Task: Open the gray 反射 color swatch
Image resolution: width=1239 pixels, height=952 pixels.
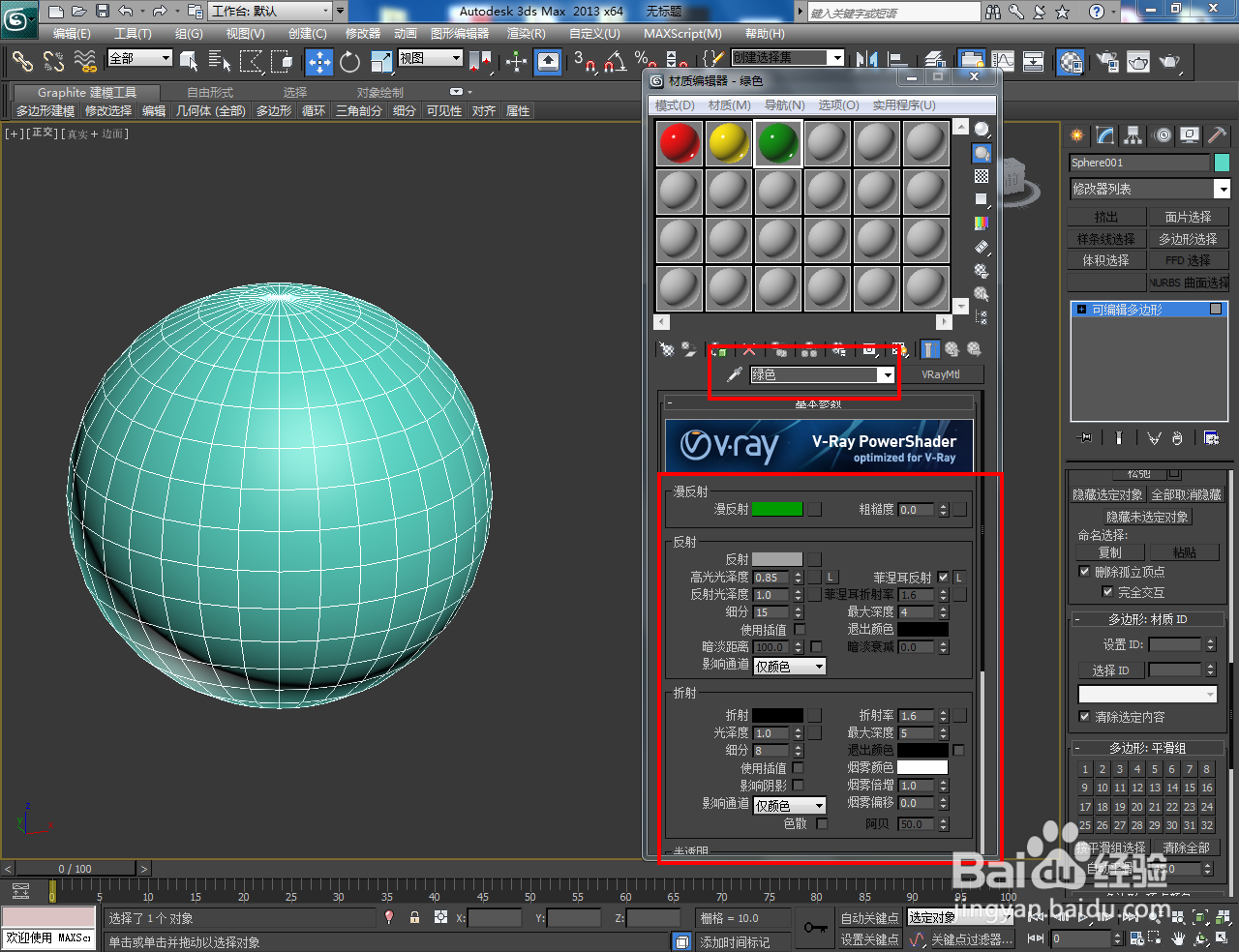Action: tap(777, 559)
